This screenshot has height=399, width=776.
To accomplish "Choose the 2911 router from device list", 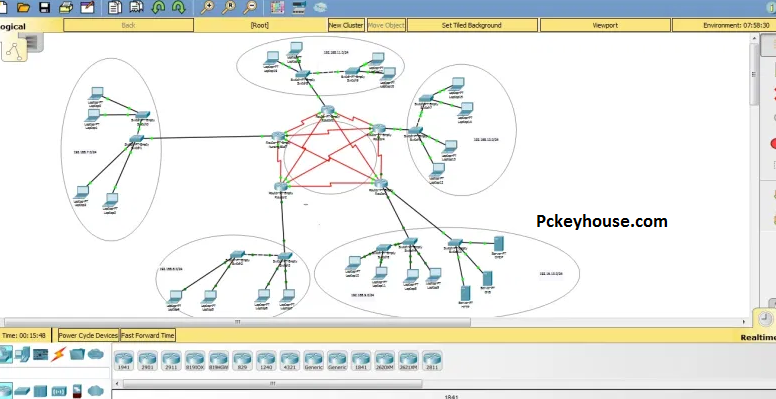I will click(x=171, y=361).
